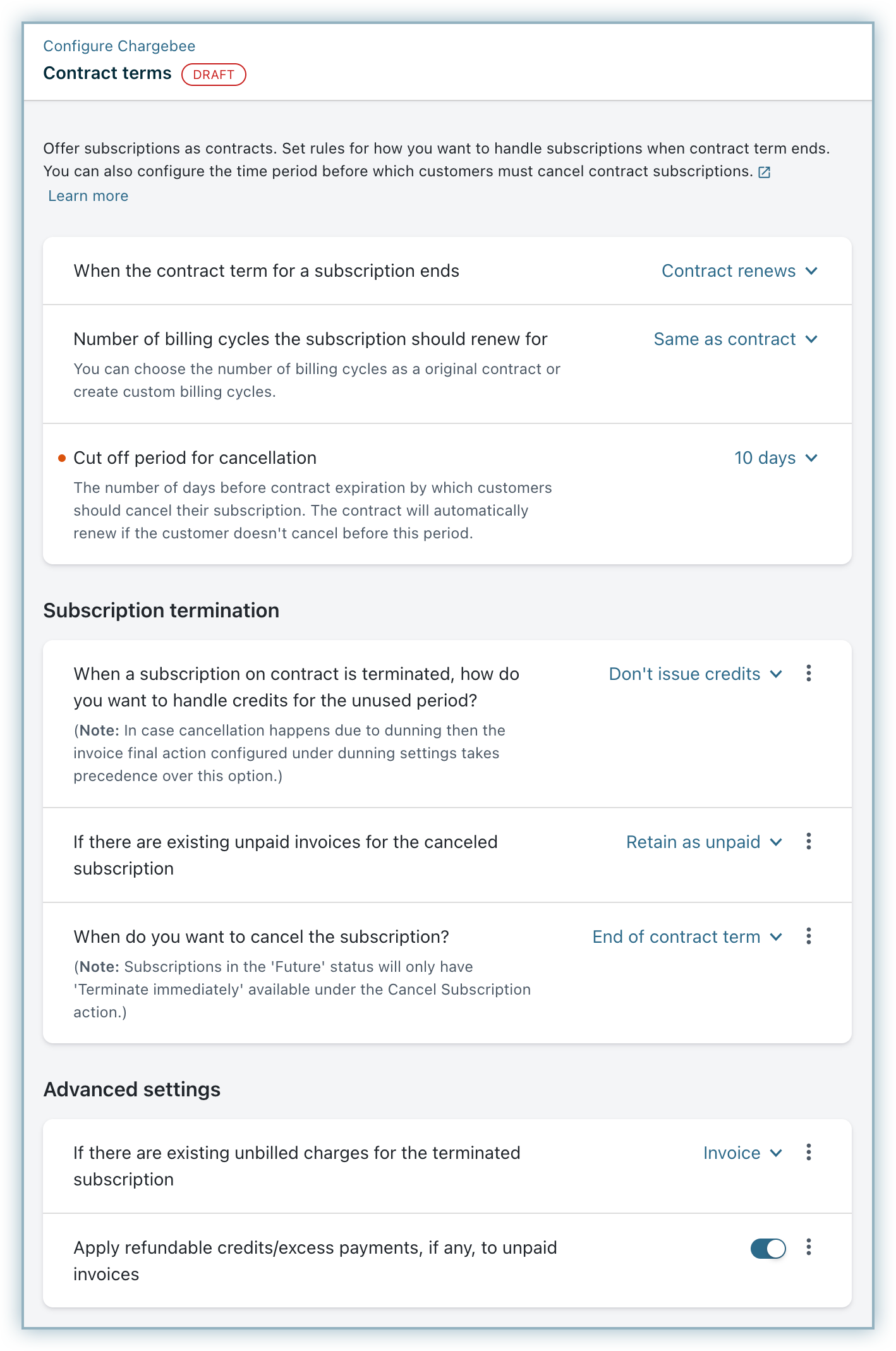The image size is (896, 1351).
Task: Open kebab menu for refundable credits setting
Action: [x=808, y=1247]
